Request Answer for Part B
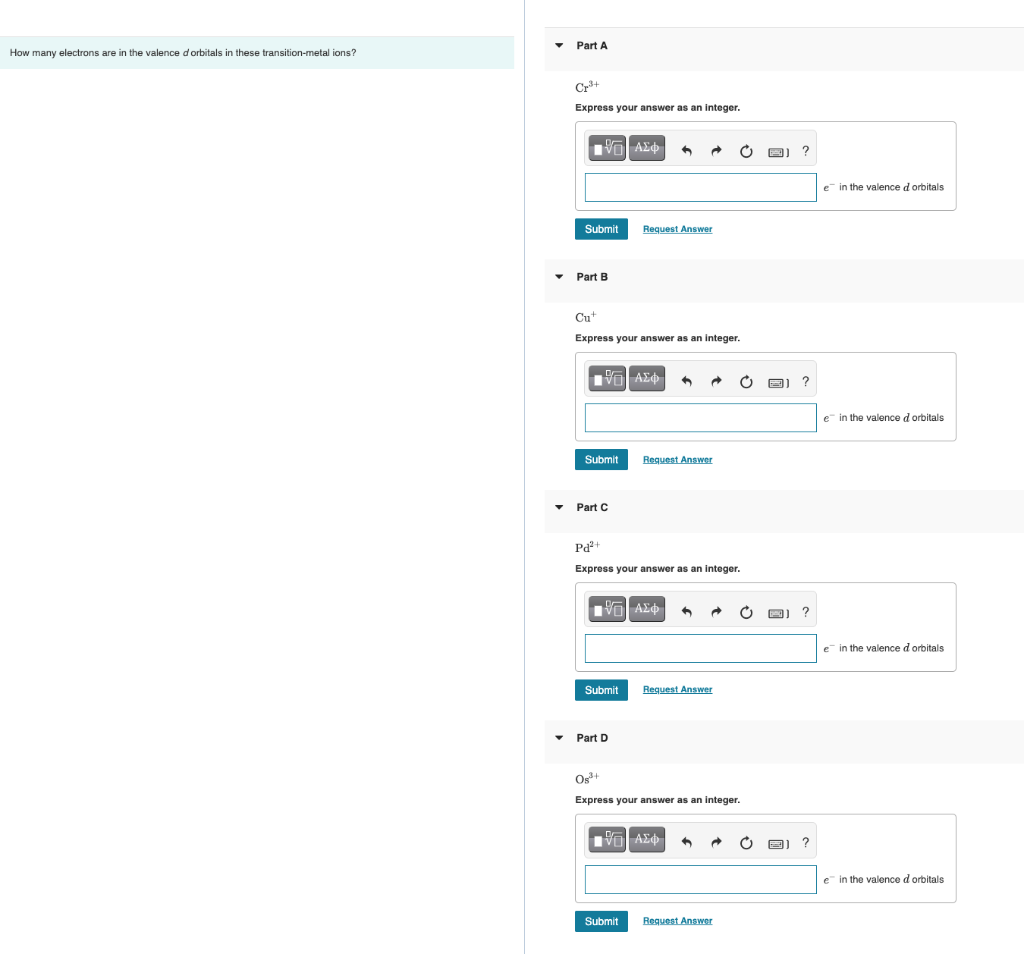Screen dimensions: 1024x954 pyautogui.click(x=677, y=460)
